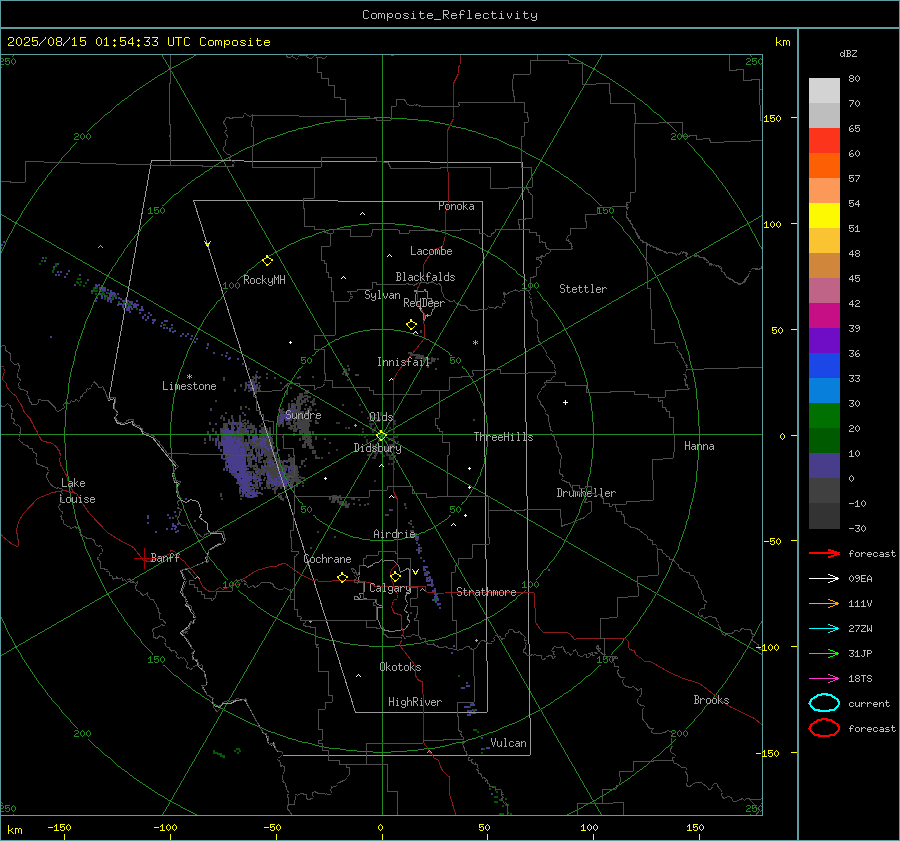Click the Strathmore city label
This screenshot has width=900, height=841.
(x=486, y=592)
